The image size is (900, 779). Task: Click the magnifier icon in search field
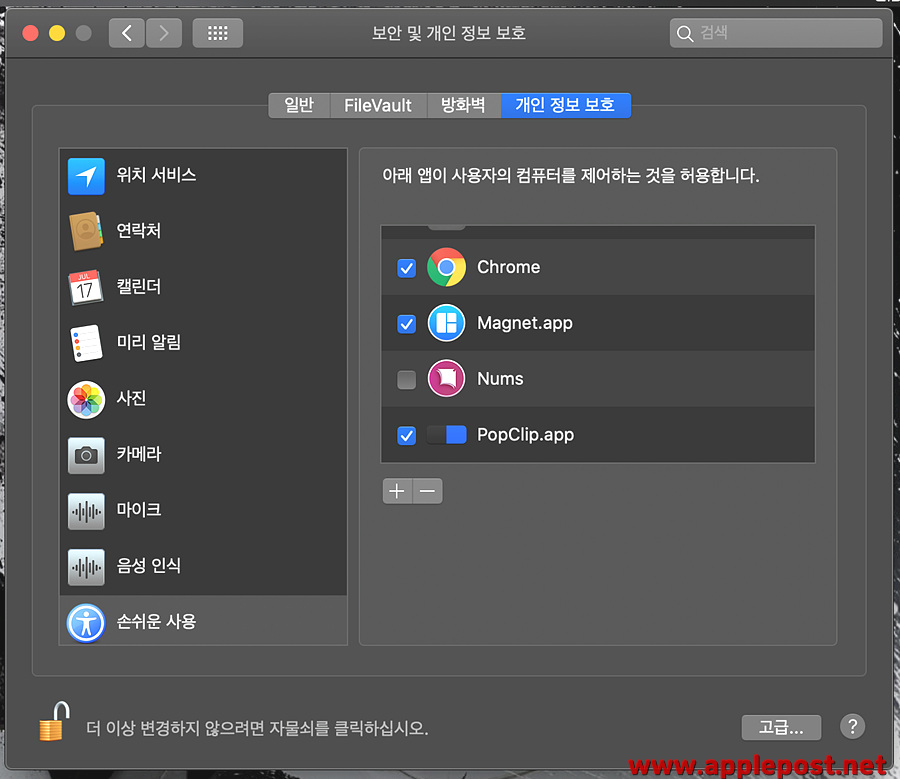[685, 33]
